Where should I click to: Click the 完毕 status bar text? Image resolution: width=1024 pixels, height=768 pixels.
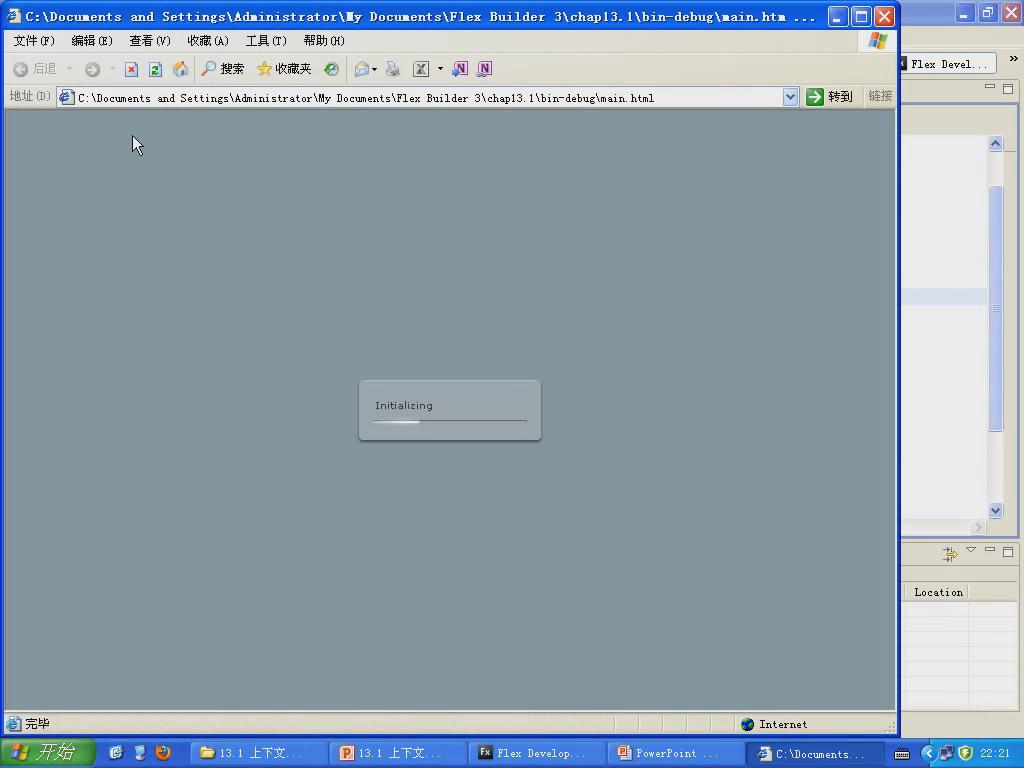tap(37, 724)
